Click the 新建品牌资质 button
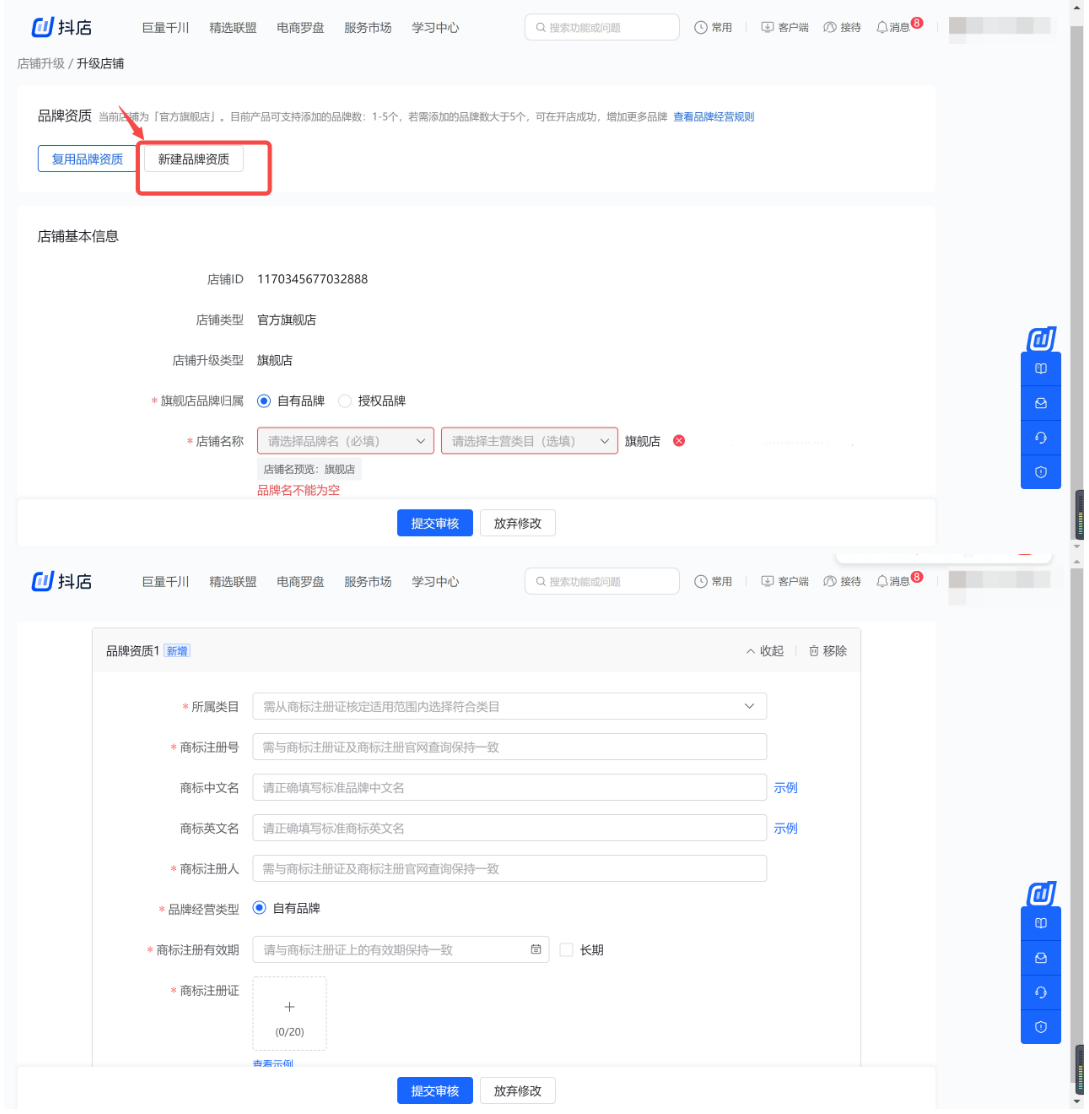The image size is (1089, 1114). tap(193, 159)
